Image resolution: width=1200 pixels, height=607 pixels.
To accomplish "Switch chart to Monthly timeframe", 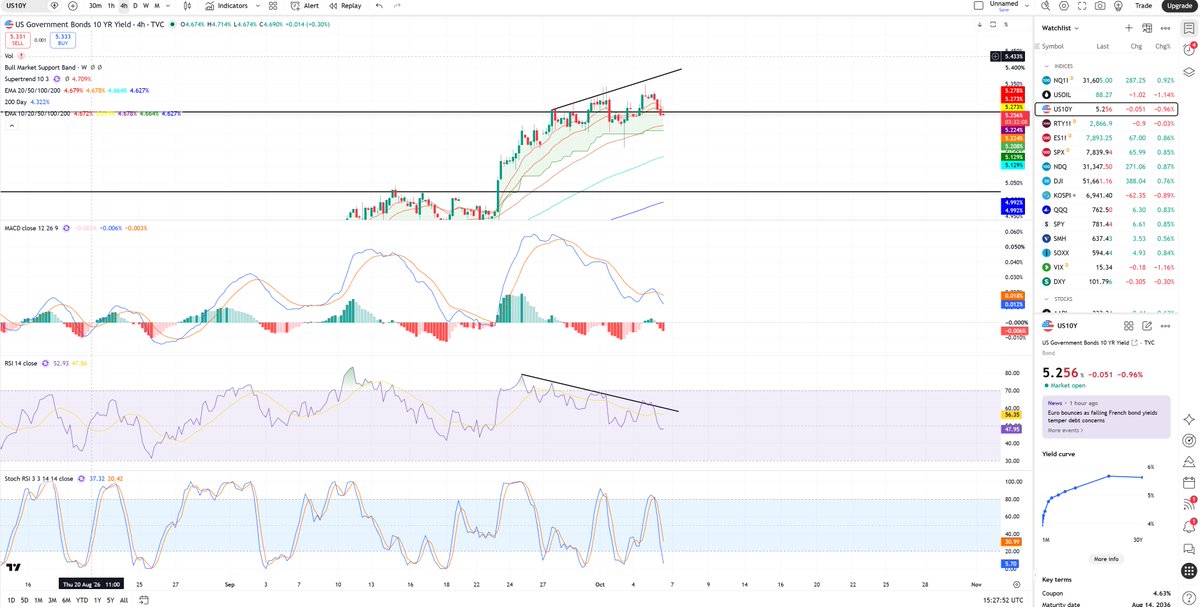I will 157,5.
